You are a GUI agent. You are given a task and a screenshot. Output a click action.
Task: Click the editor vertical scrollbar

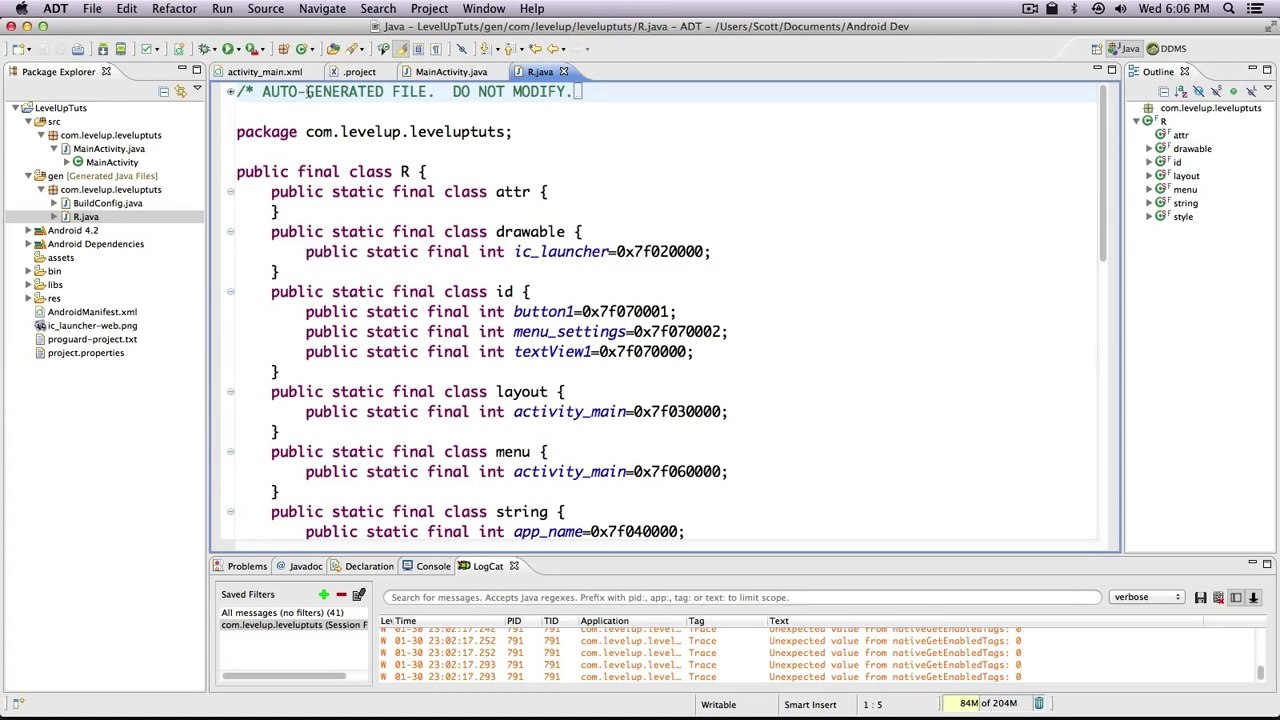pos(1104,175)
